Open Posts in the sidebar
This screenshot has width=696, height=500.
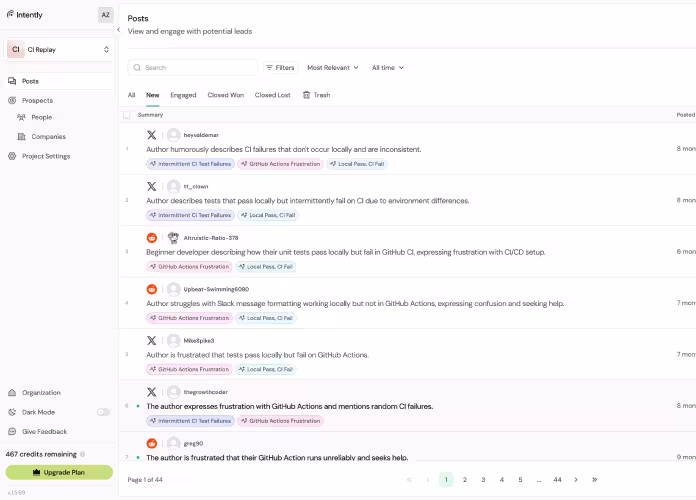[x=30, y=81]
